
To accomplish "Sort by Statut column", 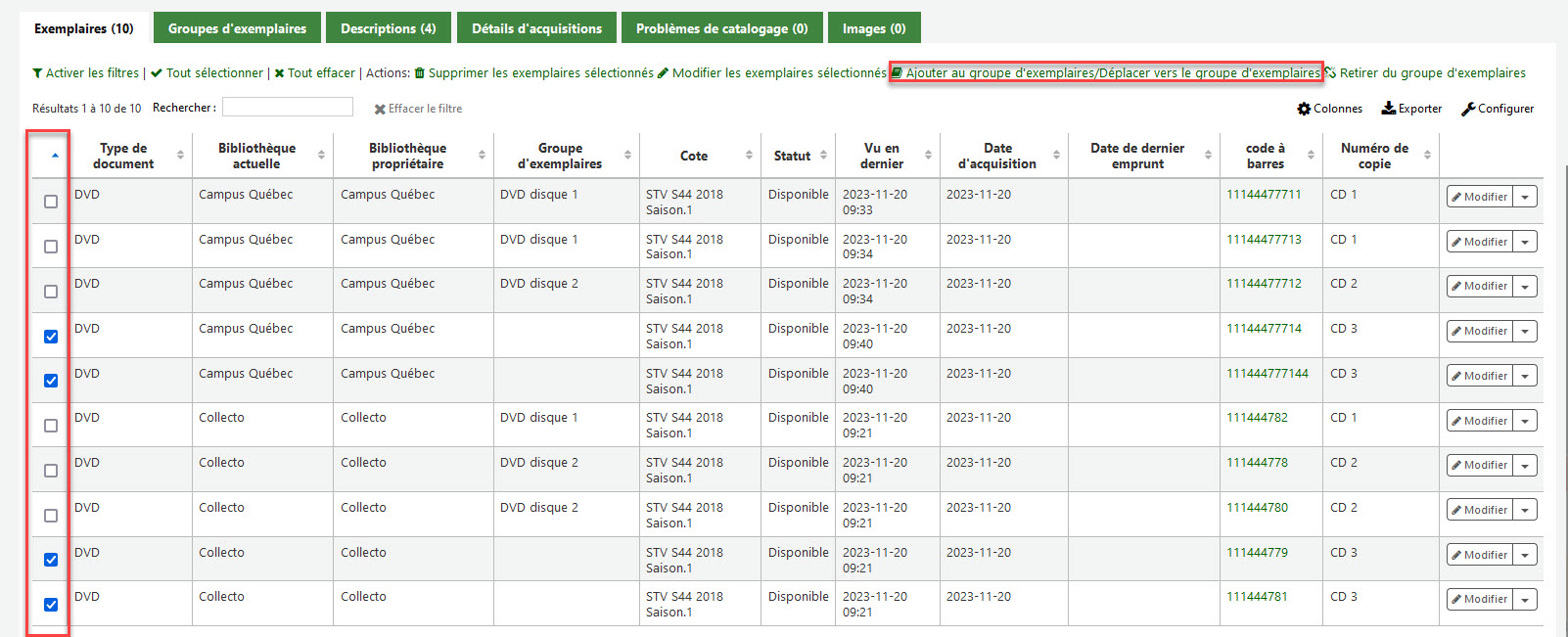I will 798,156.
